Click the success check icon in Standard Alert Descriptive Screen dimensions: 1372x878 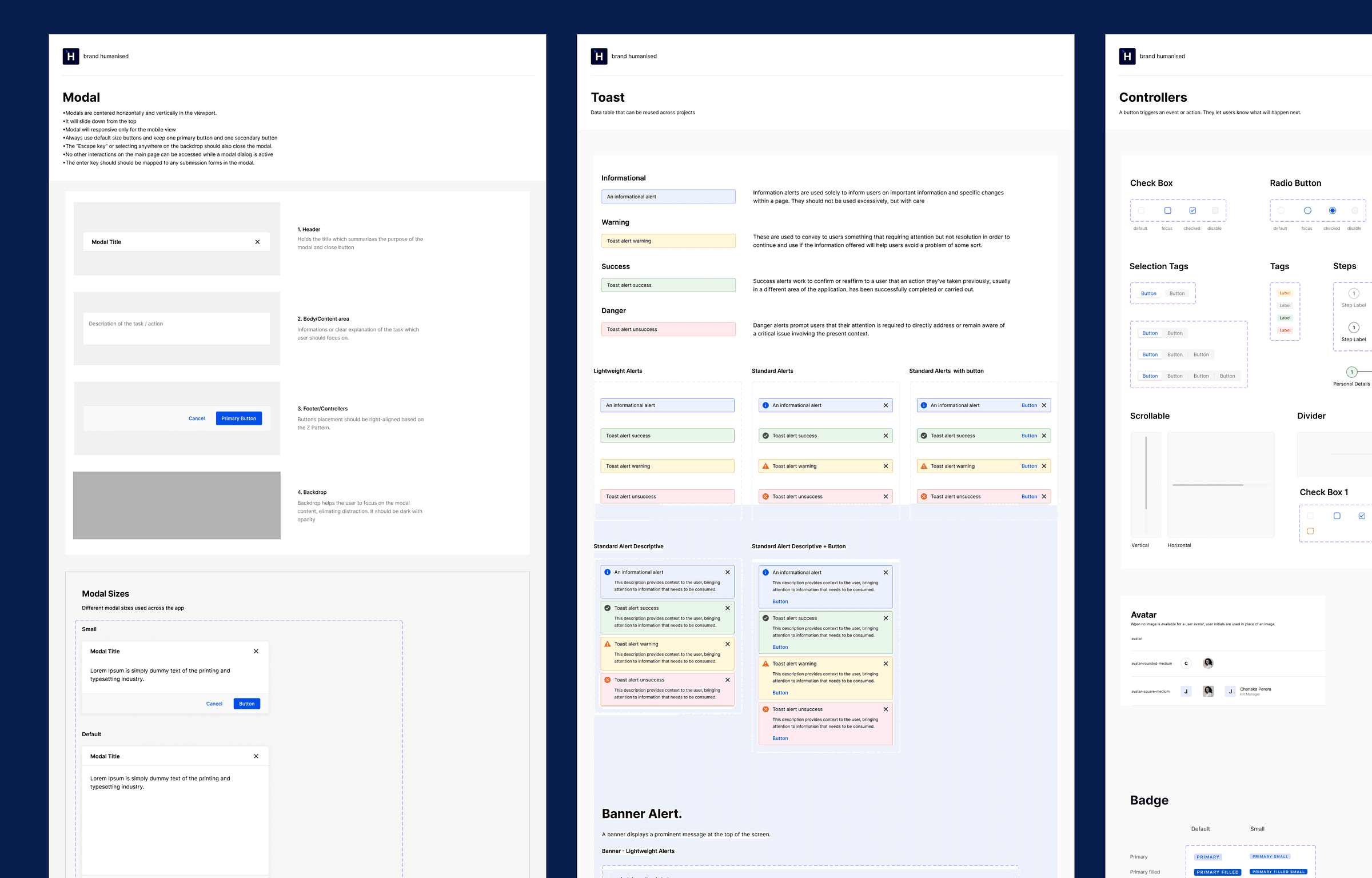(608, 608)
